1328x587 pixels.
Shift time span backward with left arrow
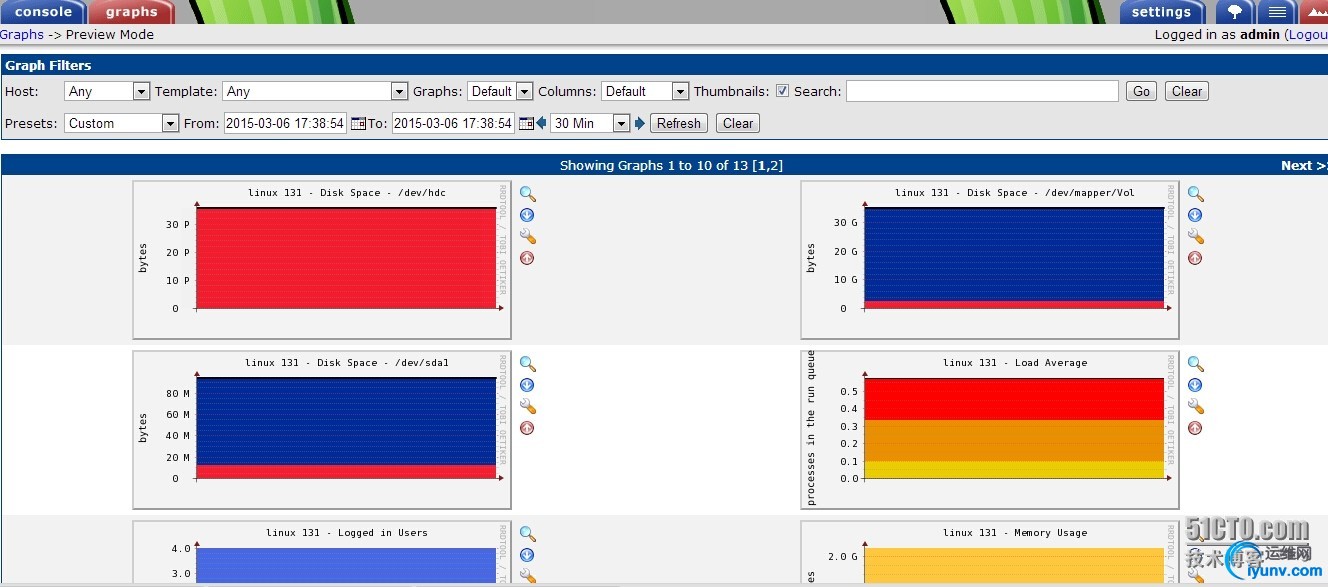coord(541,123)
